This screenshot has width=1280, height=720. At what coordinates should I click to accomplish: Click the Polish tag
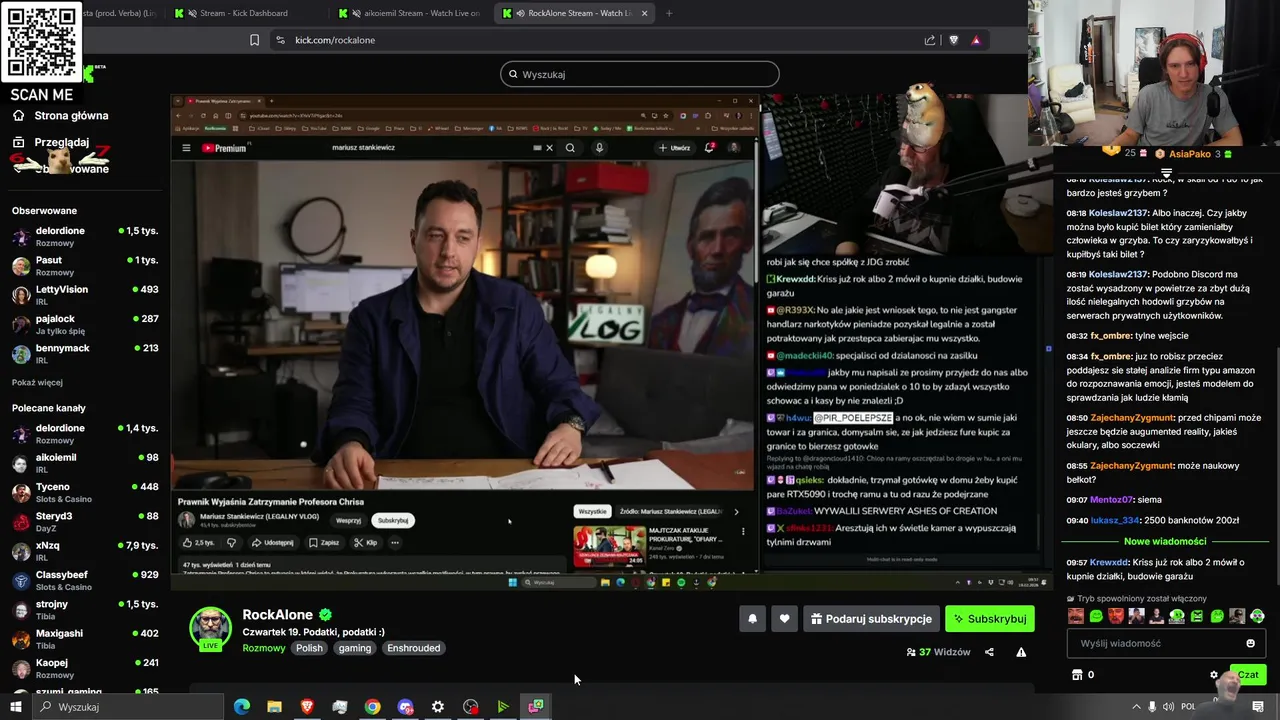pyautogui.click(x=309, y=648)
